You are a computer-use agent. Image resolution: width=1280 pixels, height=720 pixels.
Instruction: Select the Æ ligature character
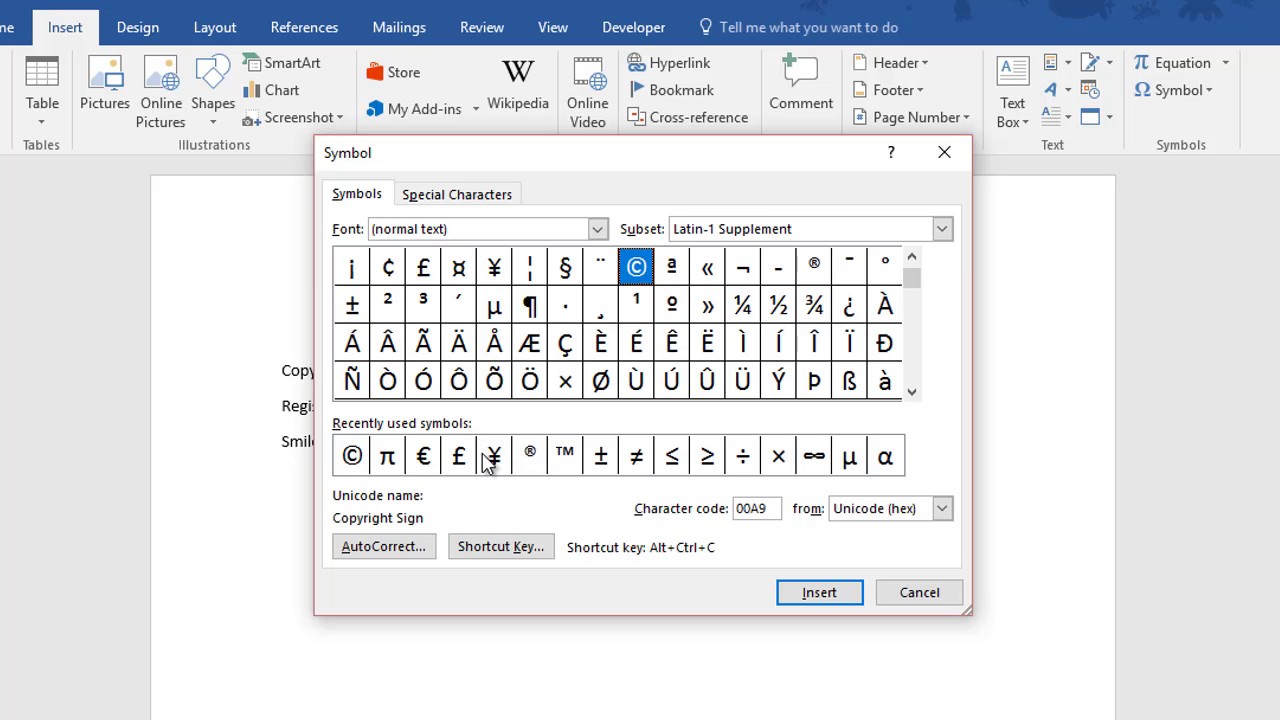tap(530, 343)
